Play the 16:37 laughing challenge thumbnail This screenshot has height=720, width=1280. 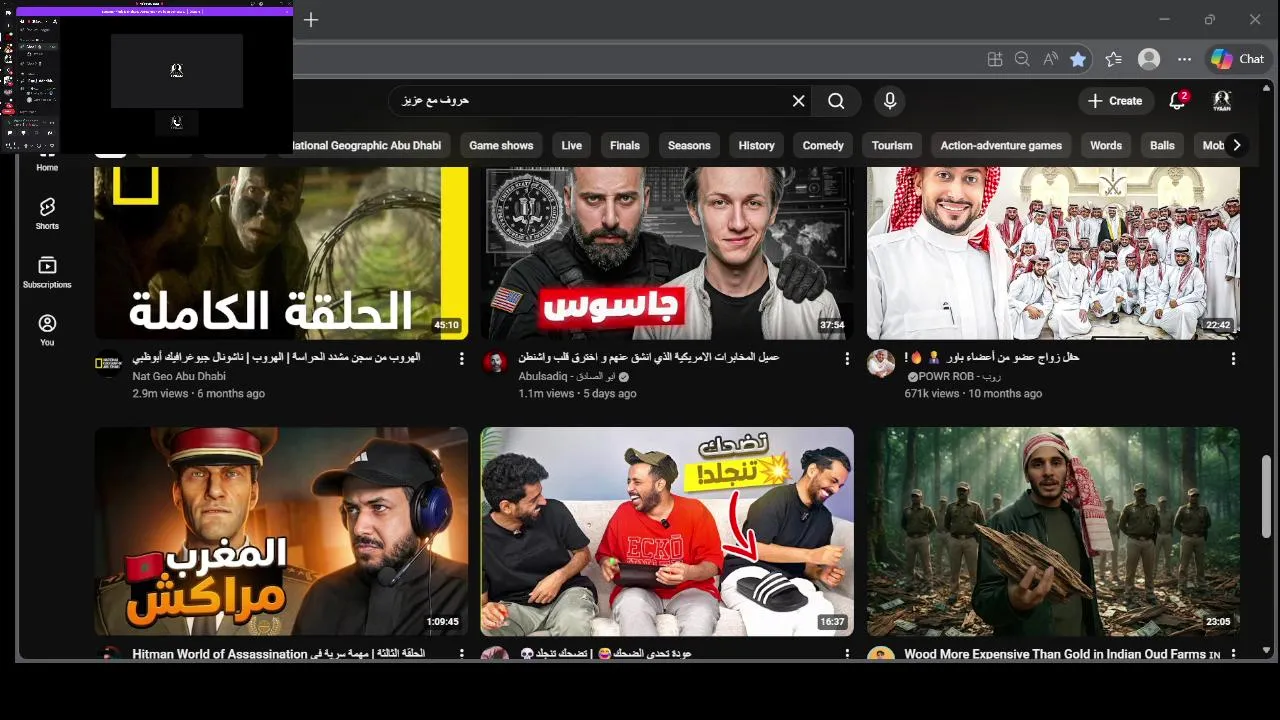(x=667, y=532)
